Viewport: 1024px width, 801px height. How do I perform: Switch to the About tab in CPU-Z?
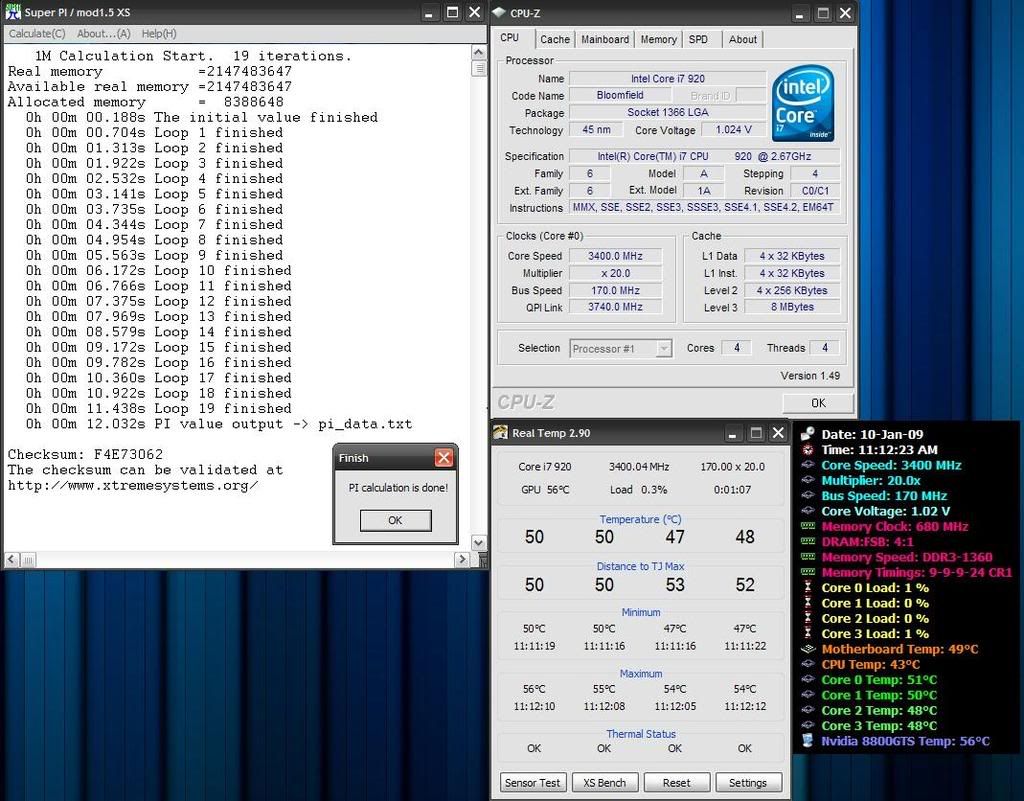743,39
